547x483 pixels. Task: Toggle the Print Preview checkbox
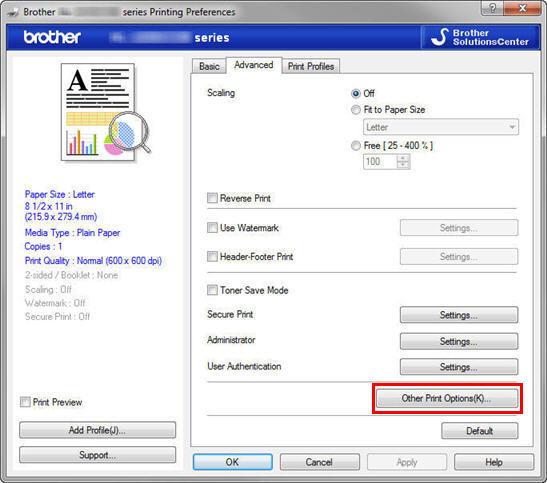tap(25, 402)
